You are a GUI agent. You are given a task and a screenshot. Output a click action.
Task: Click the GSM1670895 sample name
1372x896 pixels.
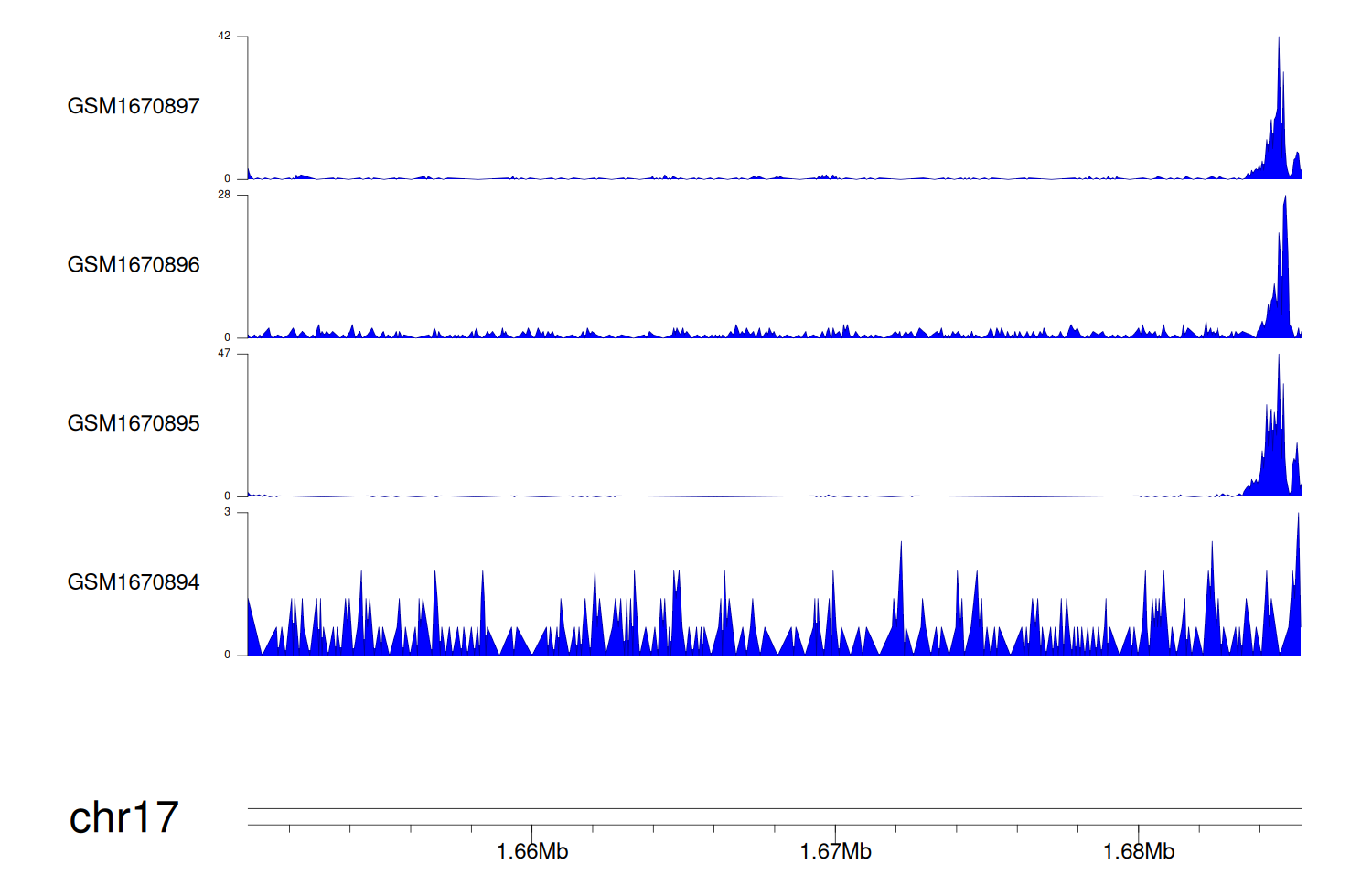click(134, 423)
